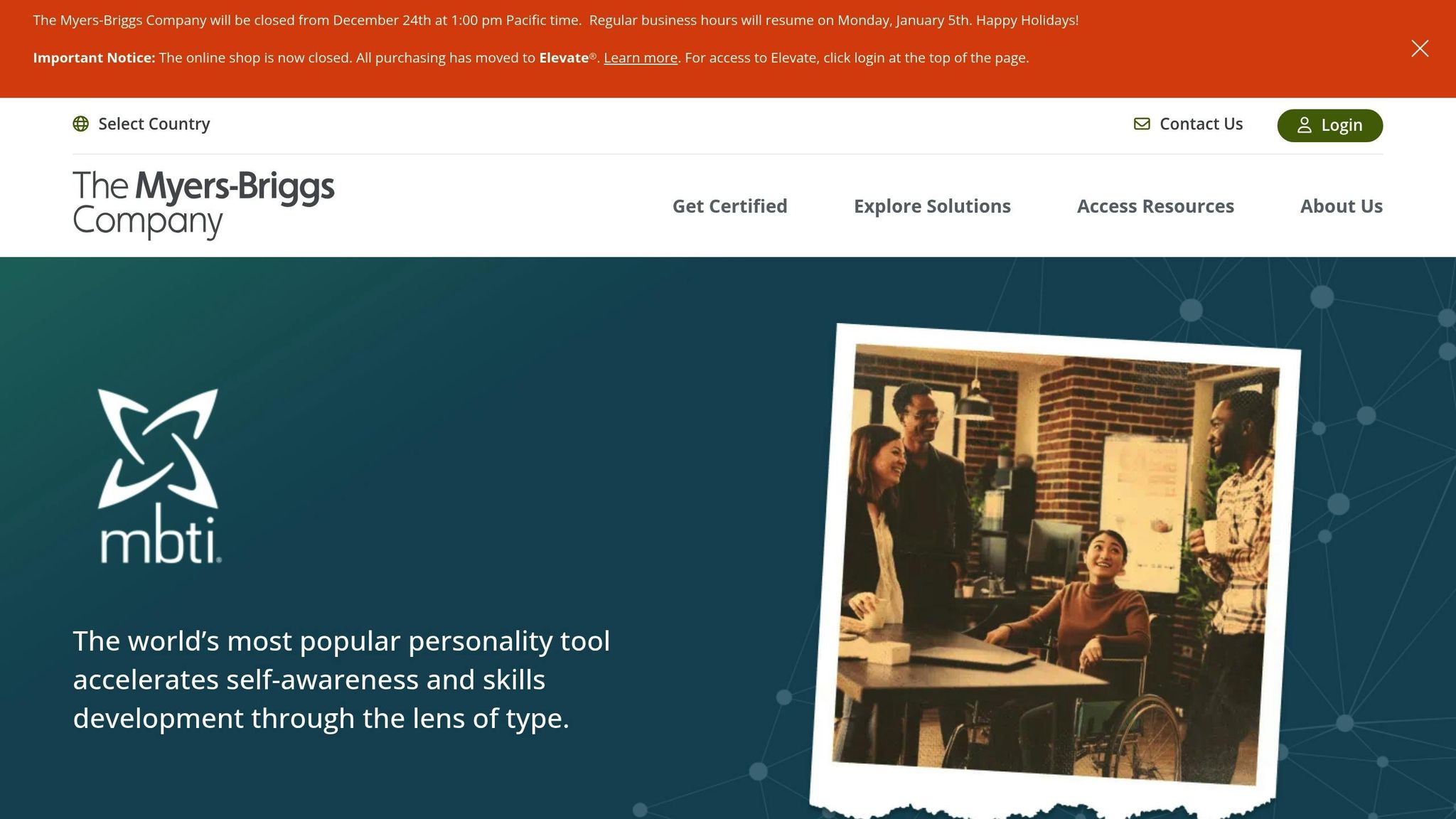Click the envelope icon beside Contact Us
The image size is (1456, 819).
pos(1142,124)
